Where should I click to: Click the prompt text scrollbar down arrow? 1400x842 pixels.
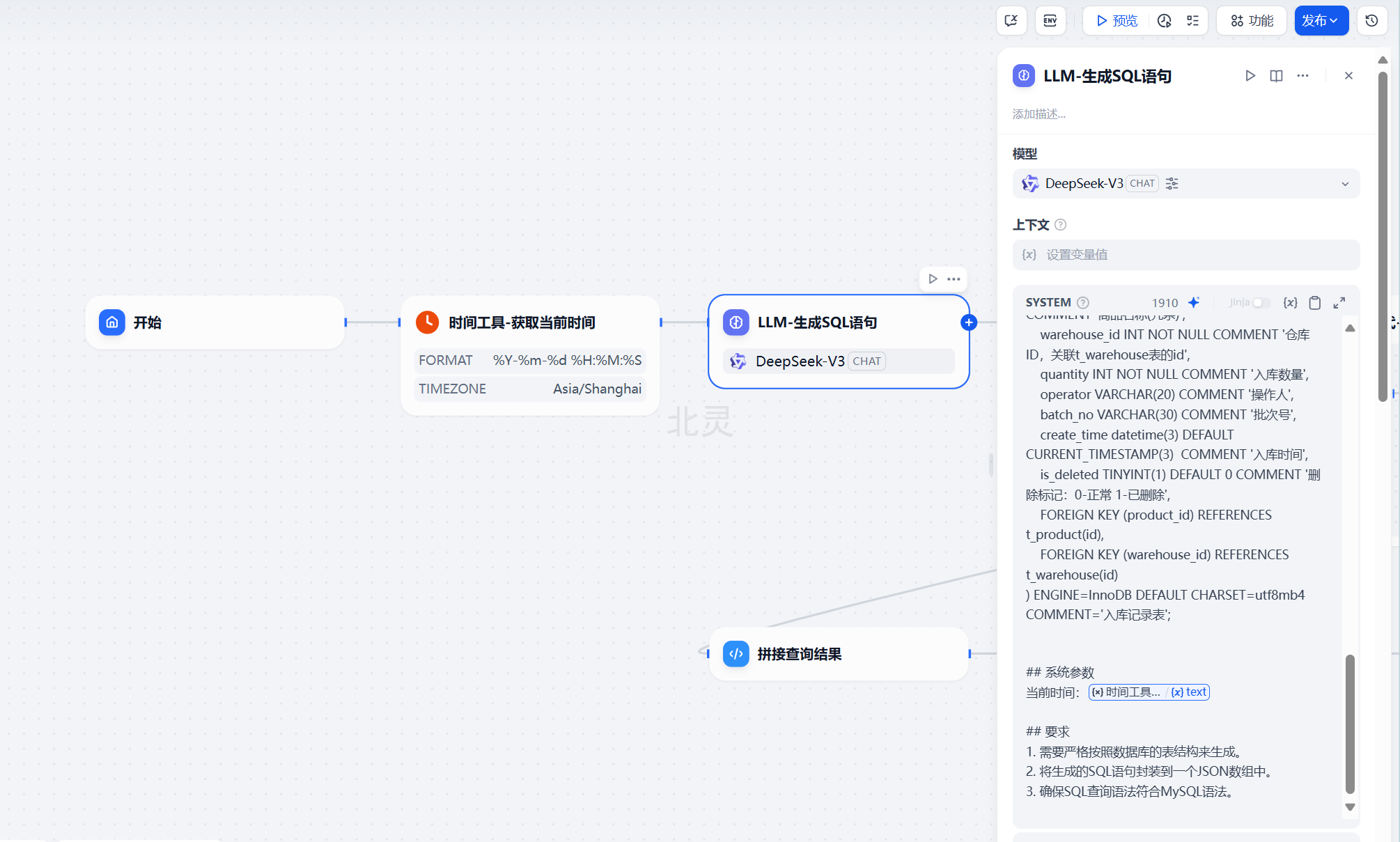1350,807
